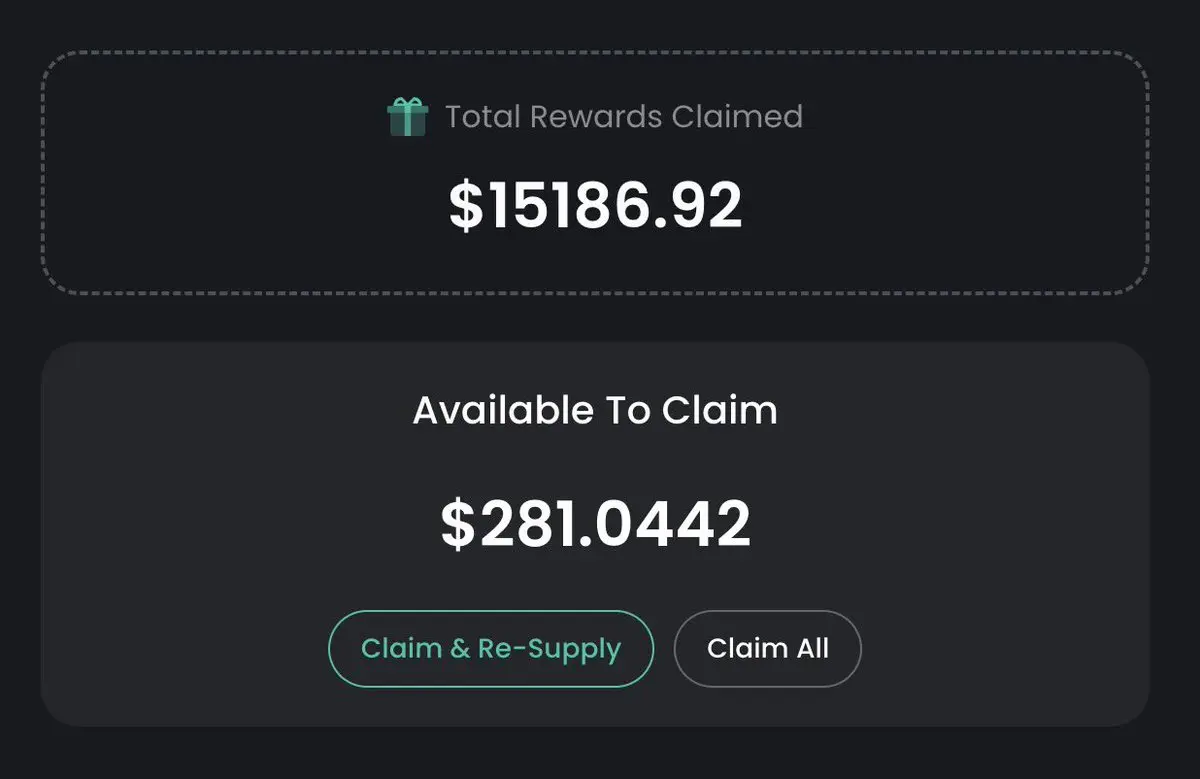
Task: Click the green-outlined pill button
Action: coord(491,648)
